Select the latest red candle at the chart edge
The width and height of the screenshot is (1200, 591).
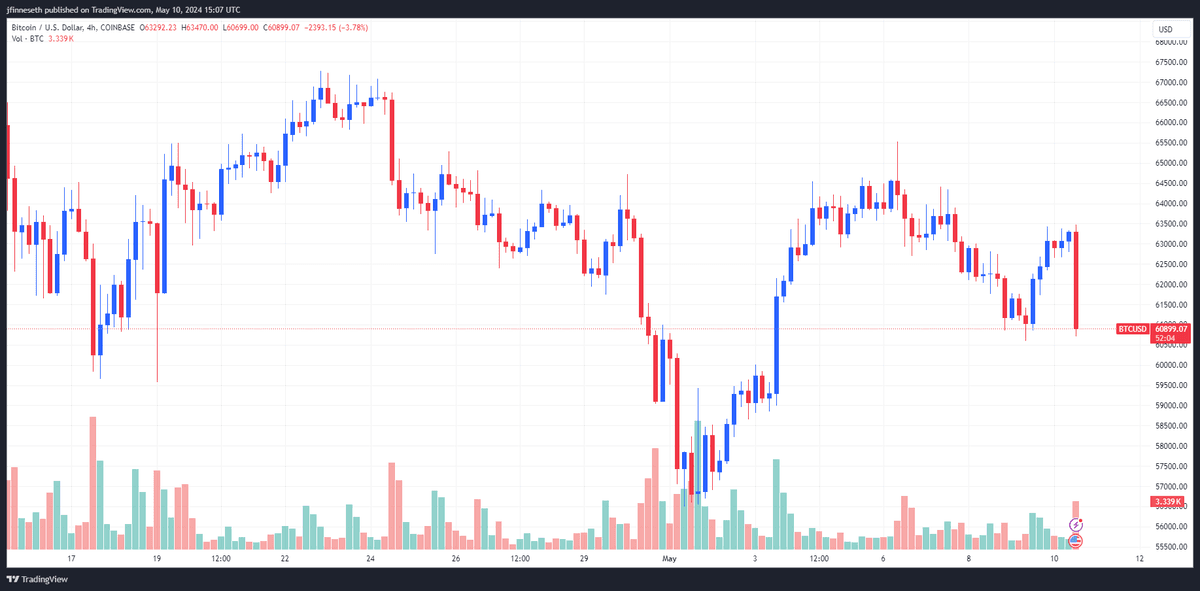(x=1076, y=281)
